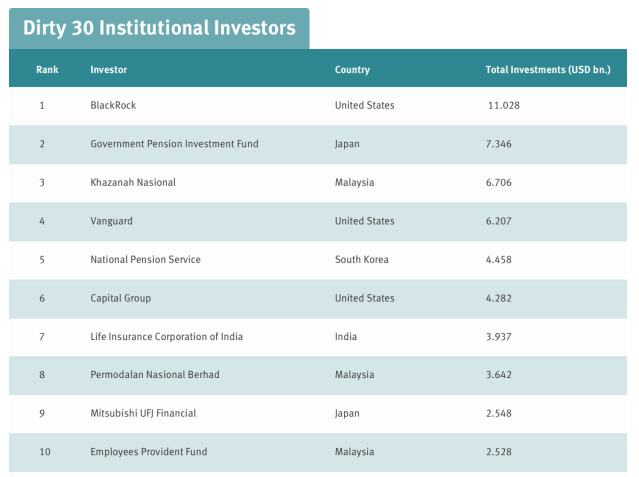Select the Investor column header
The width and height of the screenshot is (639, 477).
coord(109,70)
